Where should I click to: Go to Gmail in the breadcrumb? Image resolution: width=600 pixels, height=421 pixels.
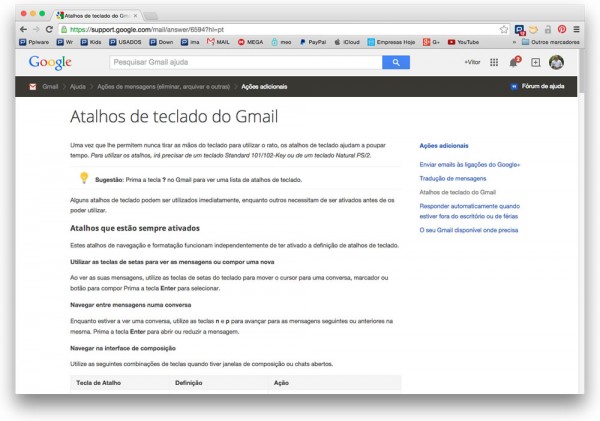point(50,87)
